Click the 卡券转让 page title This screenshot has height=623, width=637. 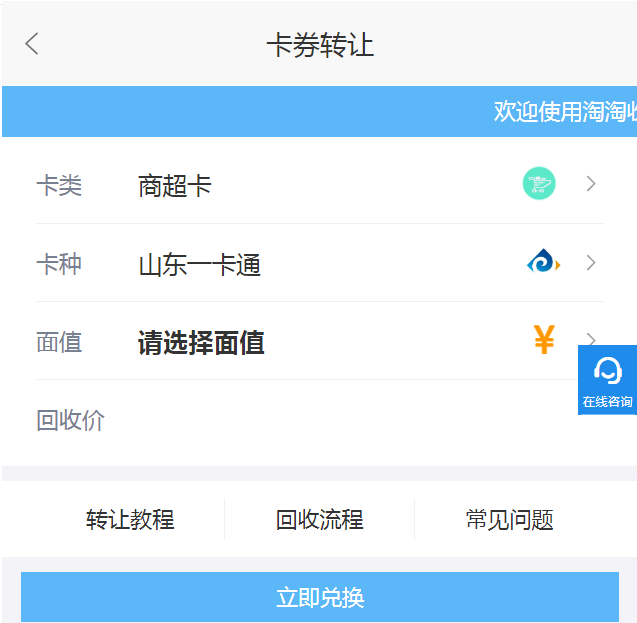(319, 45)
